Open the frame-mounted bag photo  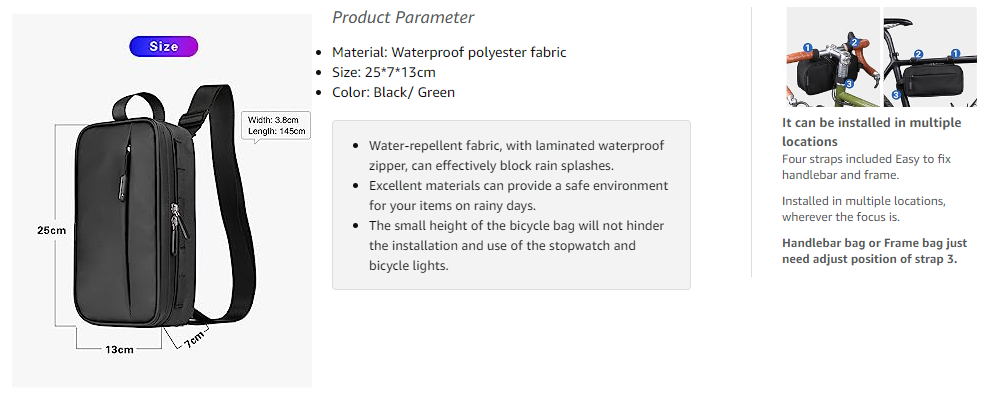tap(930, 57)
